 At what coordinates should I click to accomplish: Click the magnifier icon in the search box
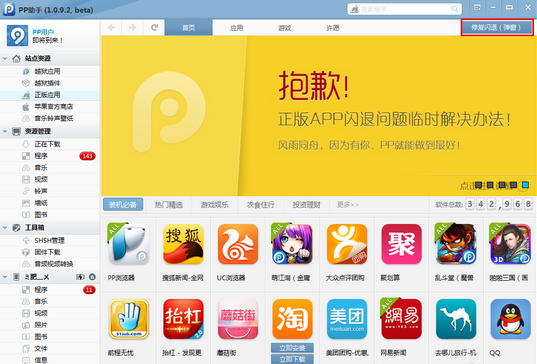[x=454, y=9]
